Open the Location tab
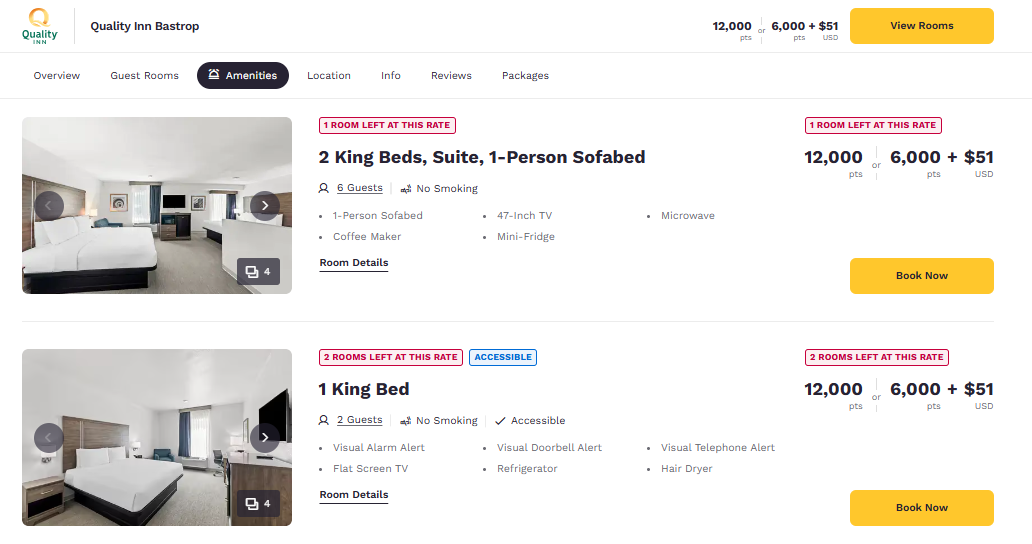This screenshot has height=544, width=1032. click(329, 76)
